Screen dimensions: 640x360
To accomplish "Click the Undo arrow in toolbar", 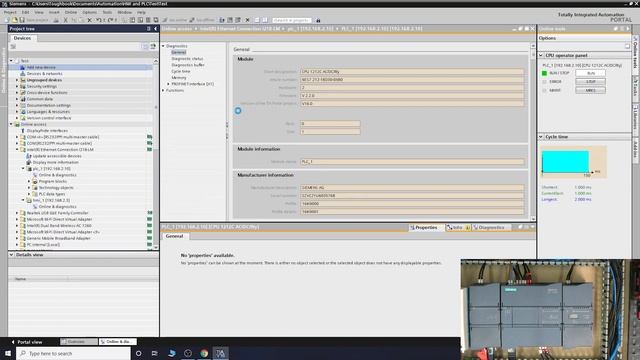I will tap(98, 20).
